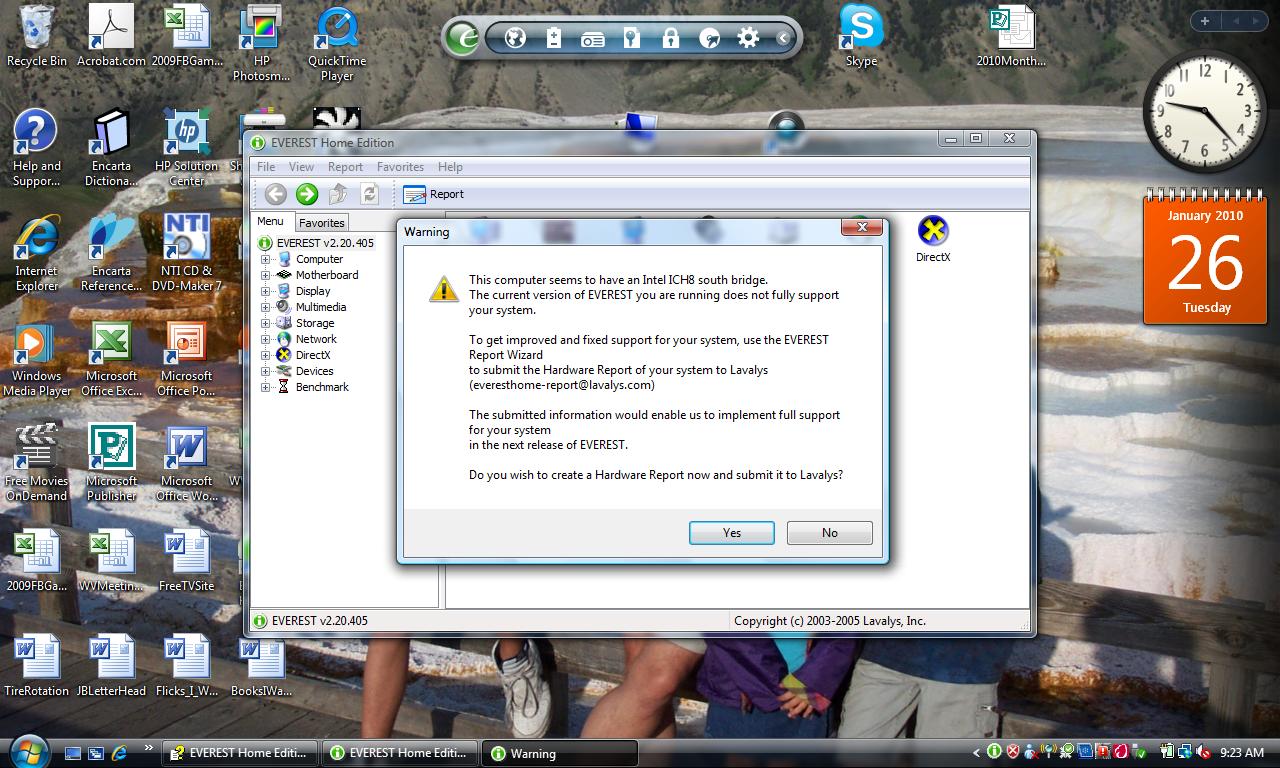Select the Multimedia speaker icon in tree
Screen dimensions: 1280x768
pyautogui.click(x=284, y=307)
